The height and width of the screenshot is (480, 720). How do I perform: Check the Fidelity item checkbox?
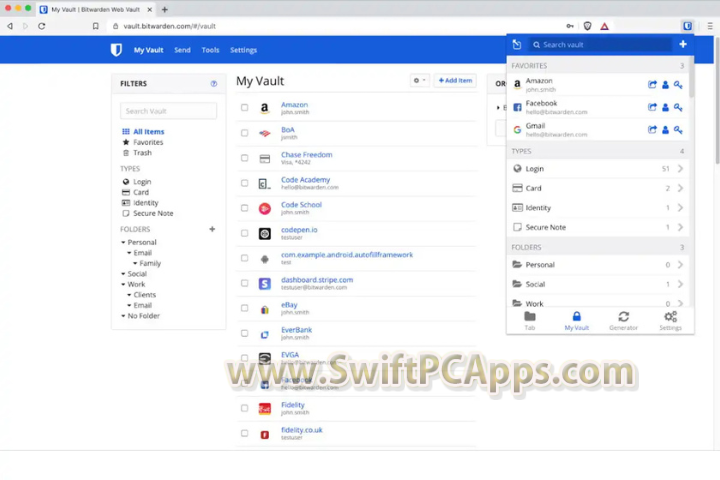(x=244, y=408)
